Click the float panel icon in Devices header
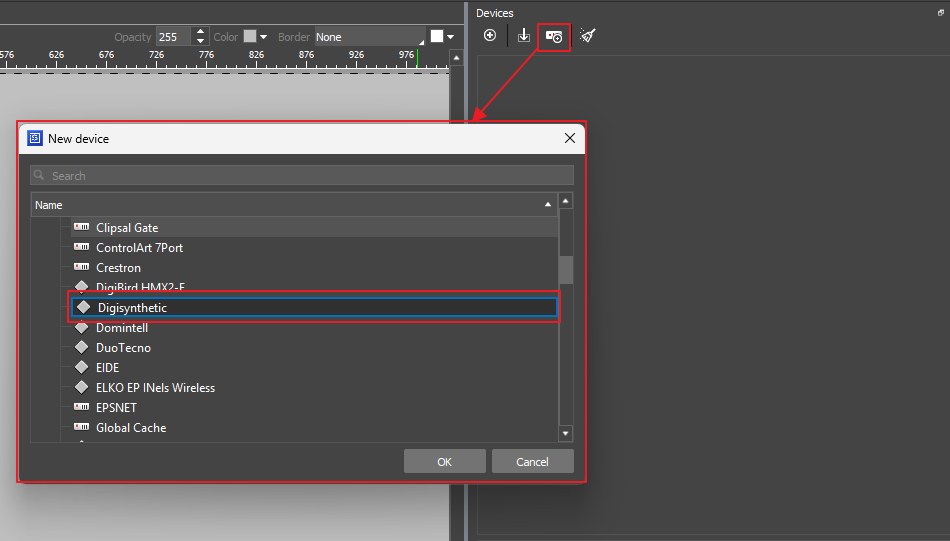 pyautogui.click(x=939, y=13)
